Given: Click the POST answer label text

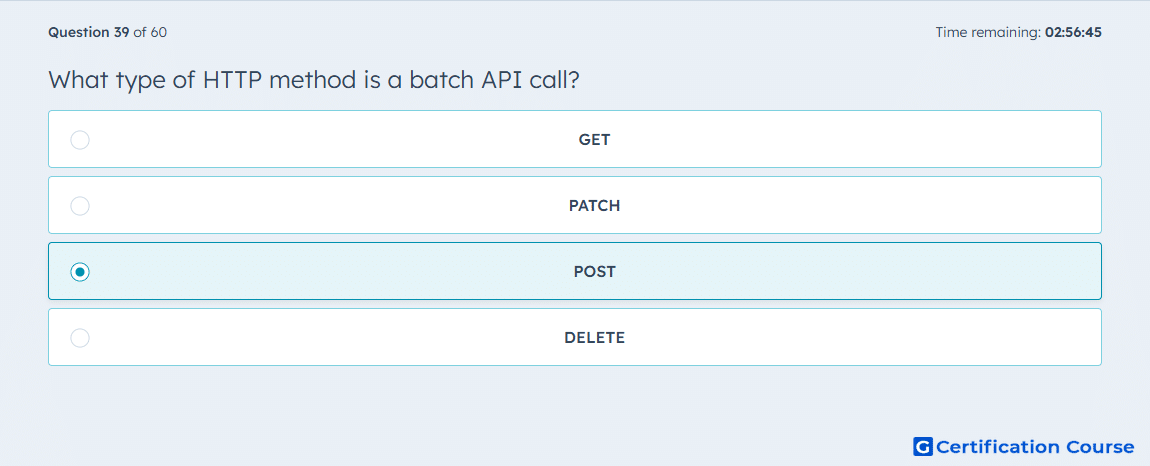Looking at the screenshot, I should (594, 272).
